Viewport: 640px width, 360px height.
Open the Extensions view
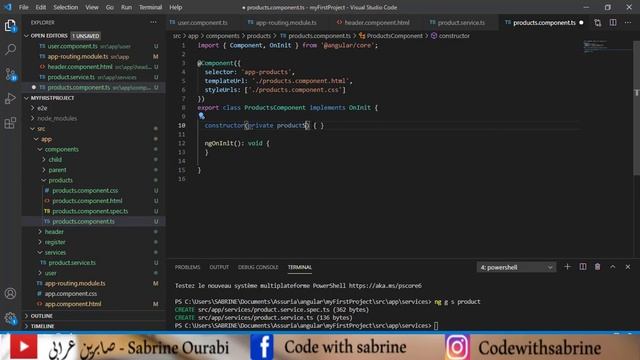click(x=10, y=122)
